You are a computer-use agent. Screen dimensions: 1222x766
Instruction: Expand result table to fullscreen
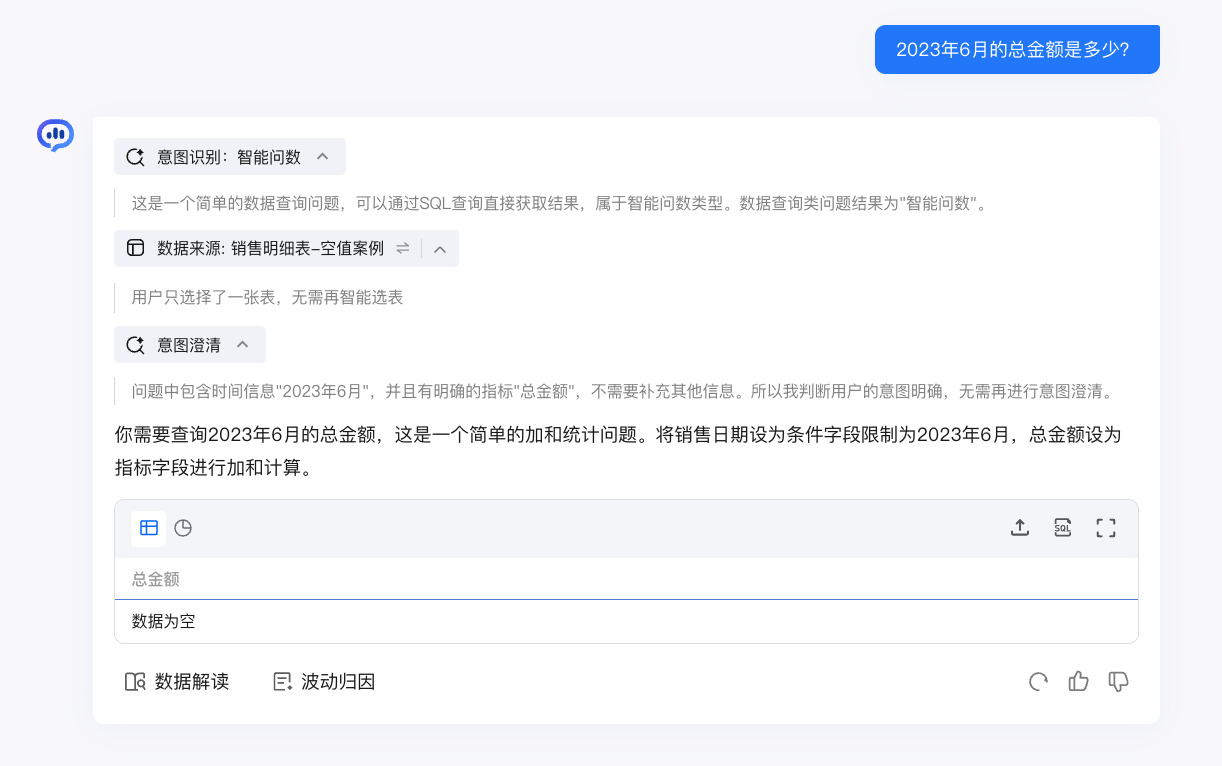pyautogui.click(x=1106, y=528)
